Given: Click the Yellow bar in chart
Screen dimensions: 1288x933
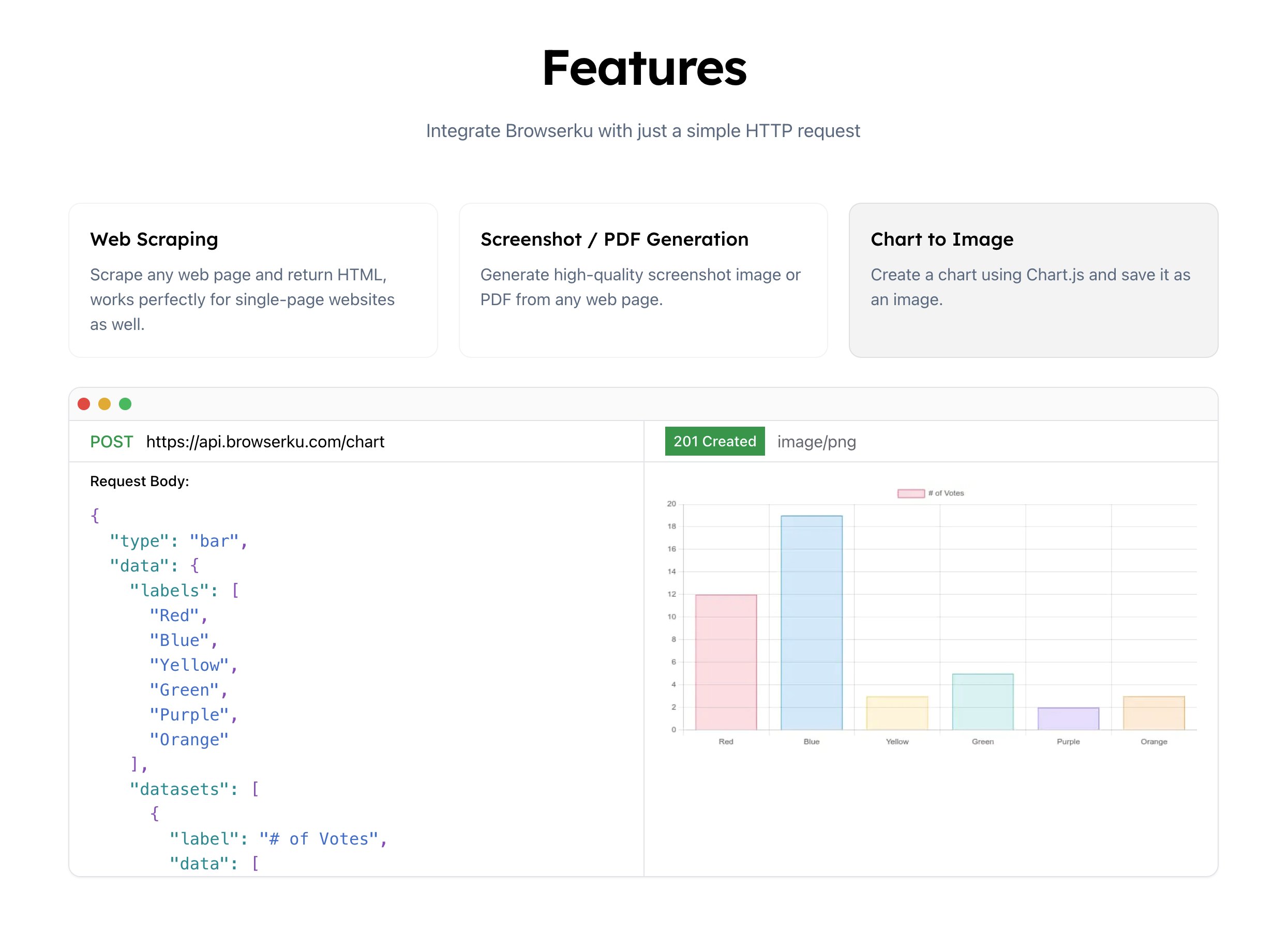Looking at the screenshot, I should coord(897,713).
